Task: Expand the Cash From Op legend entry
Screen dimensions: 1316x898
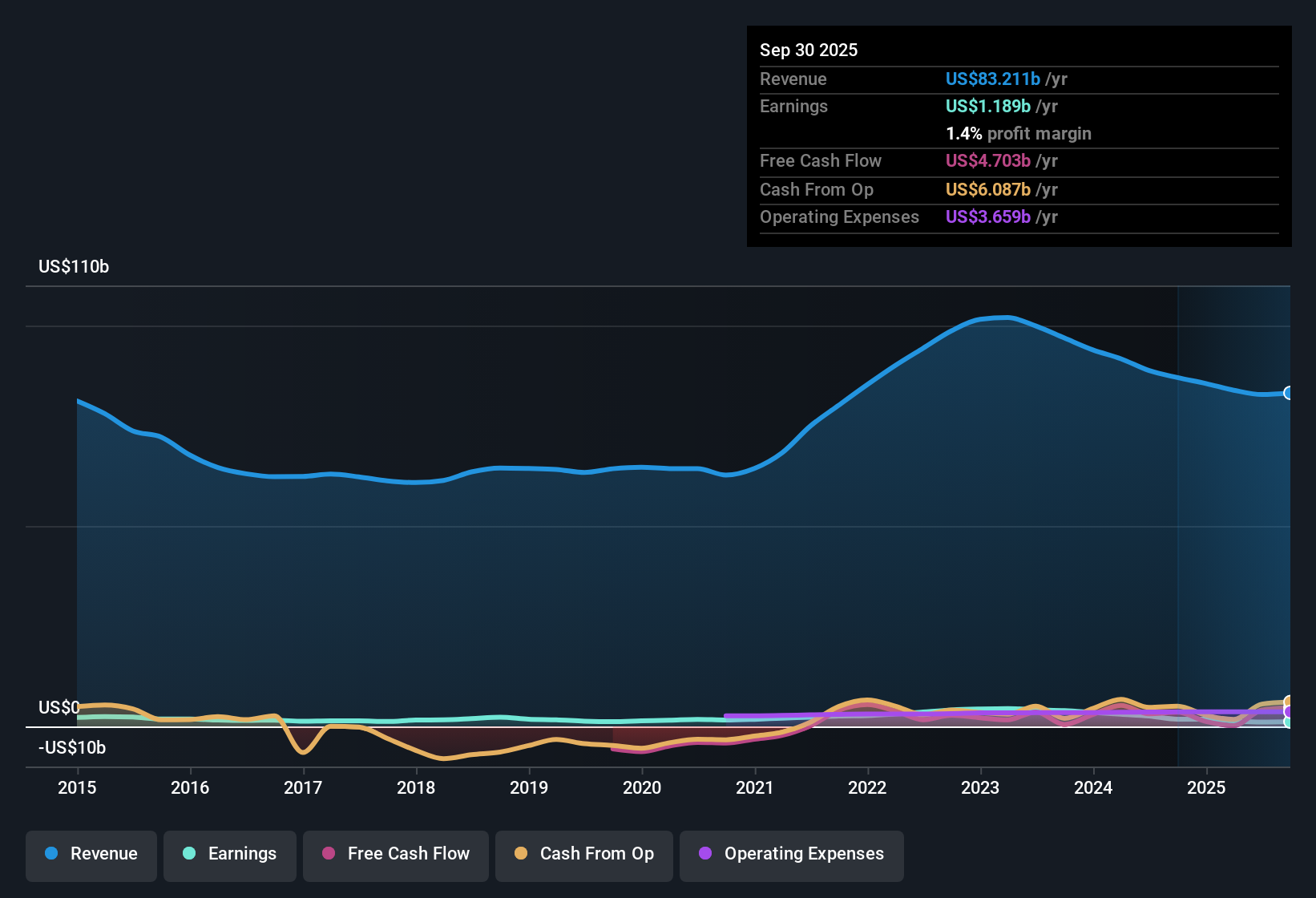Action: coord(583,856)
